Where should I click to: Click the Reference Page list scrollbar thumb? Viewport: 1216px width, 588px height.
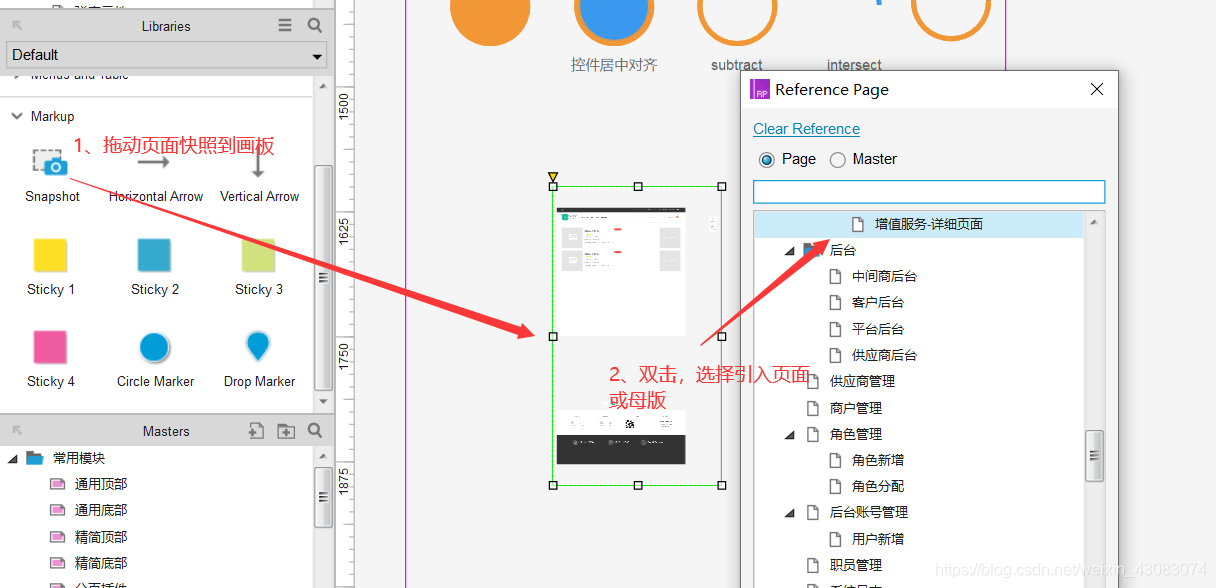(x=1094, y=456)
